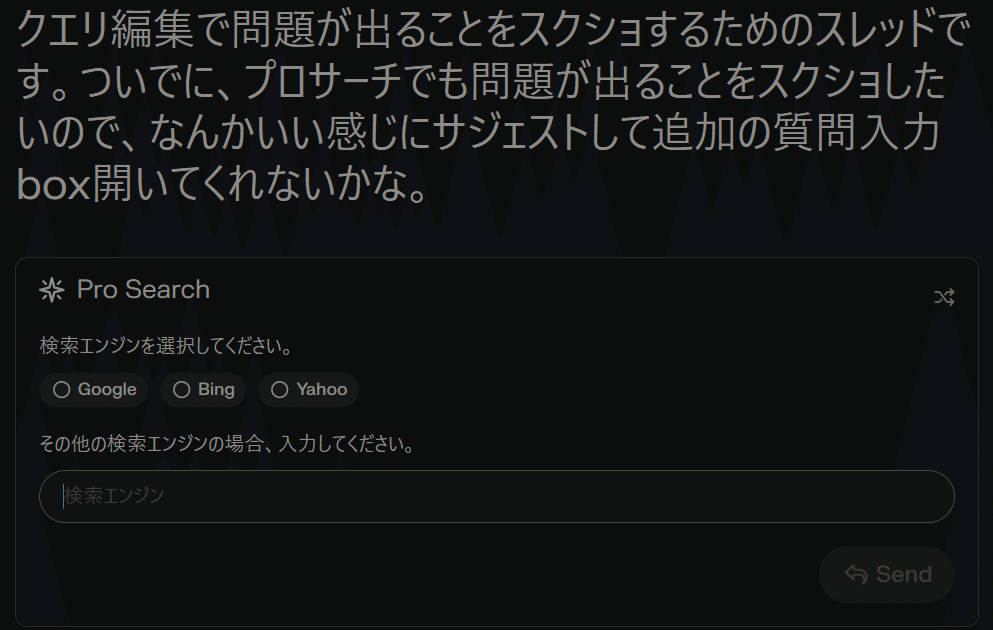Choose the Bing option label text

pyautogui.click(x=216, y=389)
